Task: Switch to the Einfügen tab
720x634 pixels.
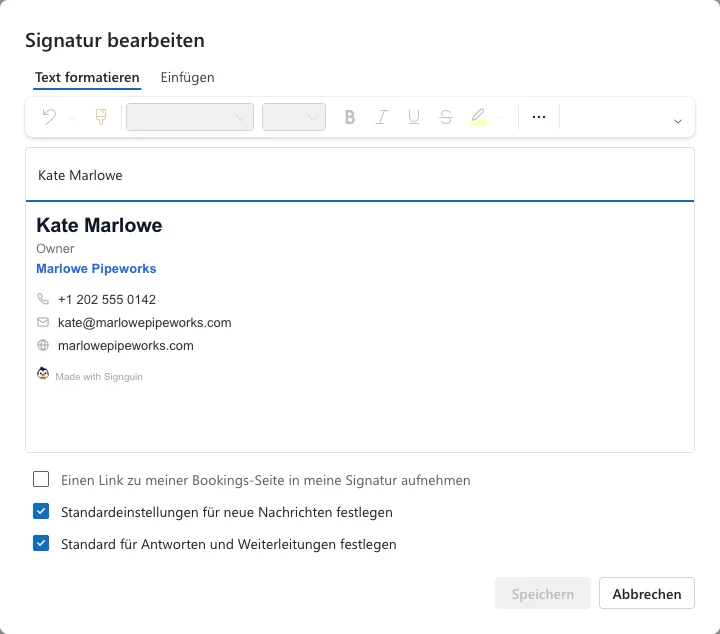Action: 187,77
